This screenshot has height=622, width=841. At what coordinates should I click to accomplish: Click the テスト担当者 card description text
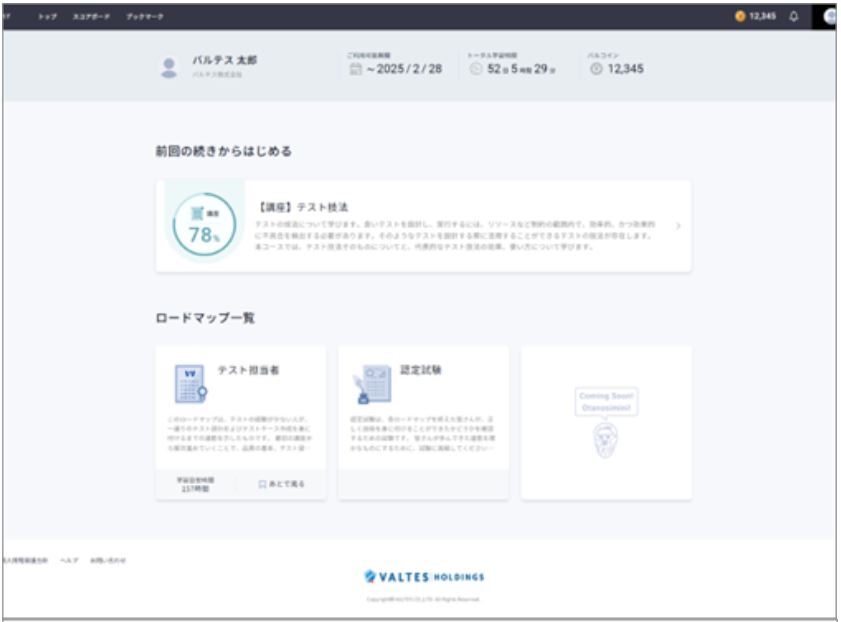[x=240, y=433]
